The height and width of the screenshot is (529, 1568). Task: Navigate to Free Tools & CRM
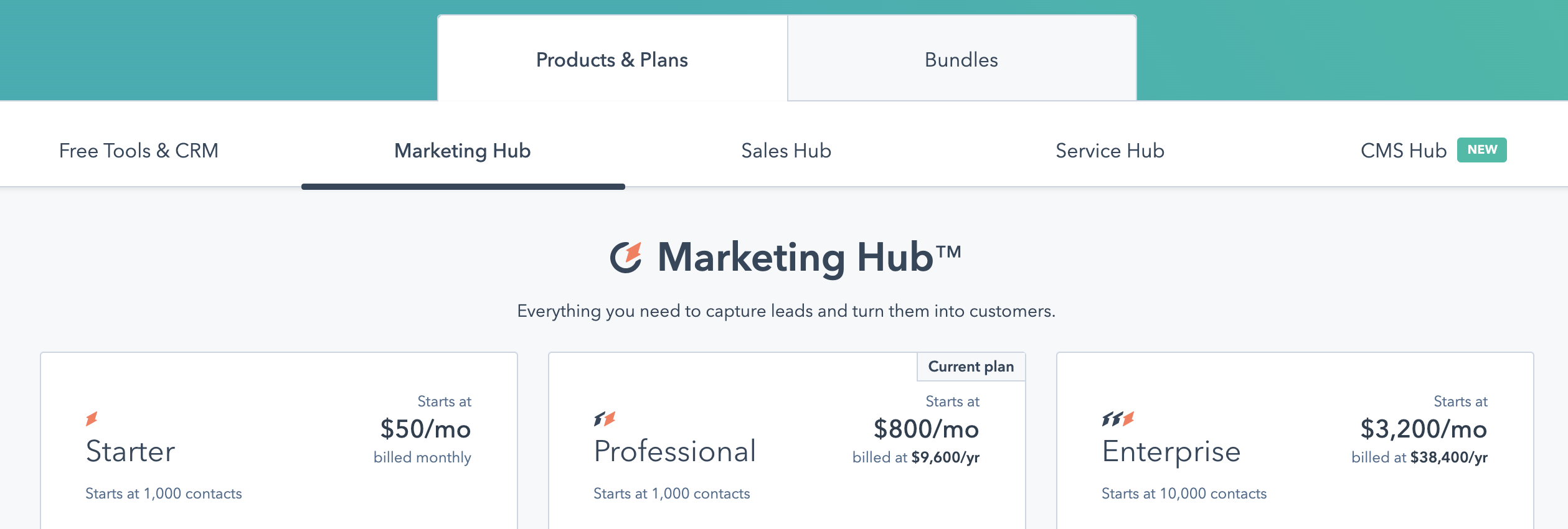(138, 150)
